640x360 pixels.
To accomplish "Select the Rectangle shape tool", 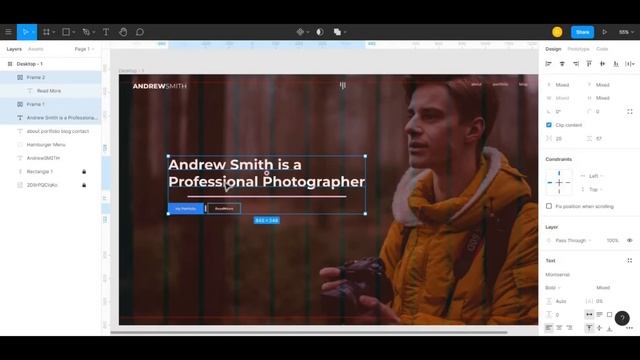I will click(66, 32).
